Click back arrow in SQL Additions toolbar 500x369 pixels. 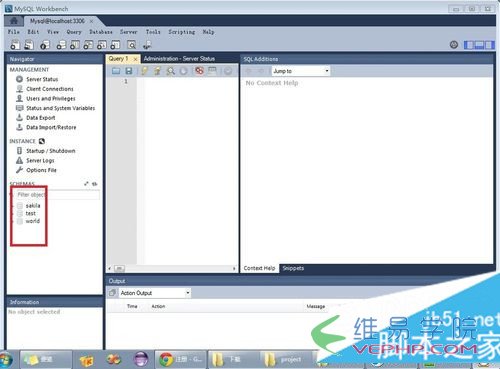point(249,71)
